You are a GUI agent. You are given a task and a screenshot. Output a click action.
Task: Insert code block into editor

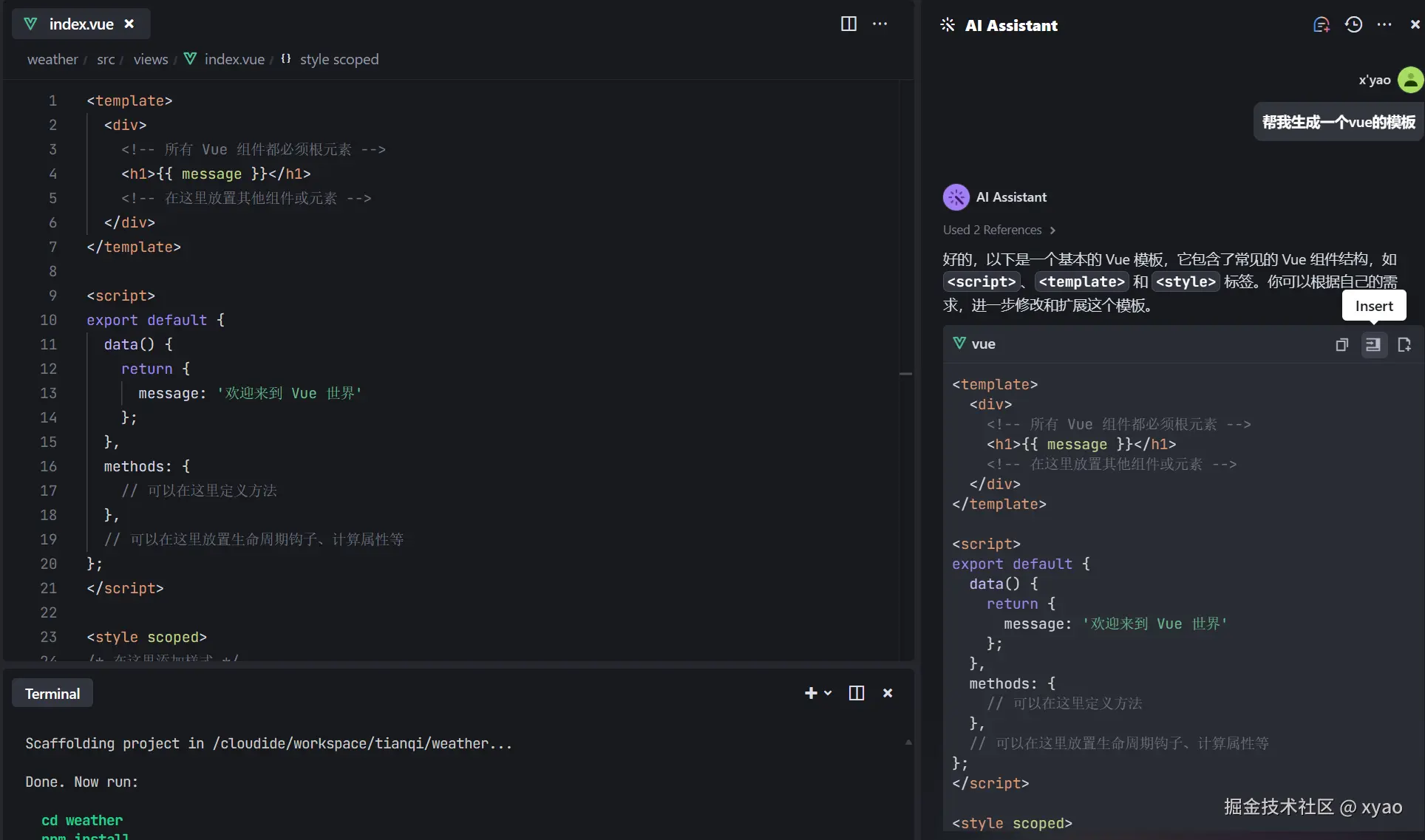click(x=1373, y=344)
